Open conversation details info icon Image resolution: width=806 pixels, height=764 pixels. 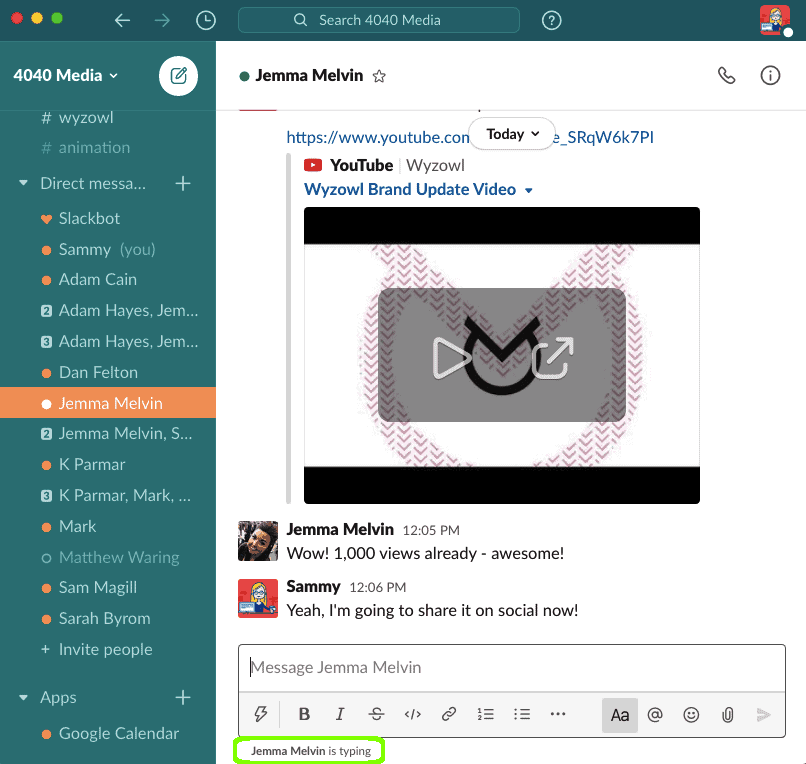tap(770, 76)
